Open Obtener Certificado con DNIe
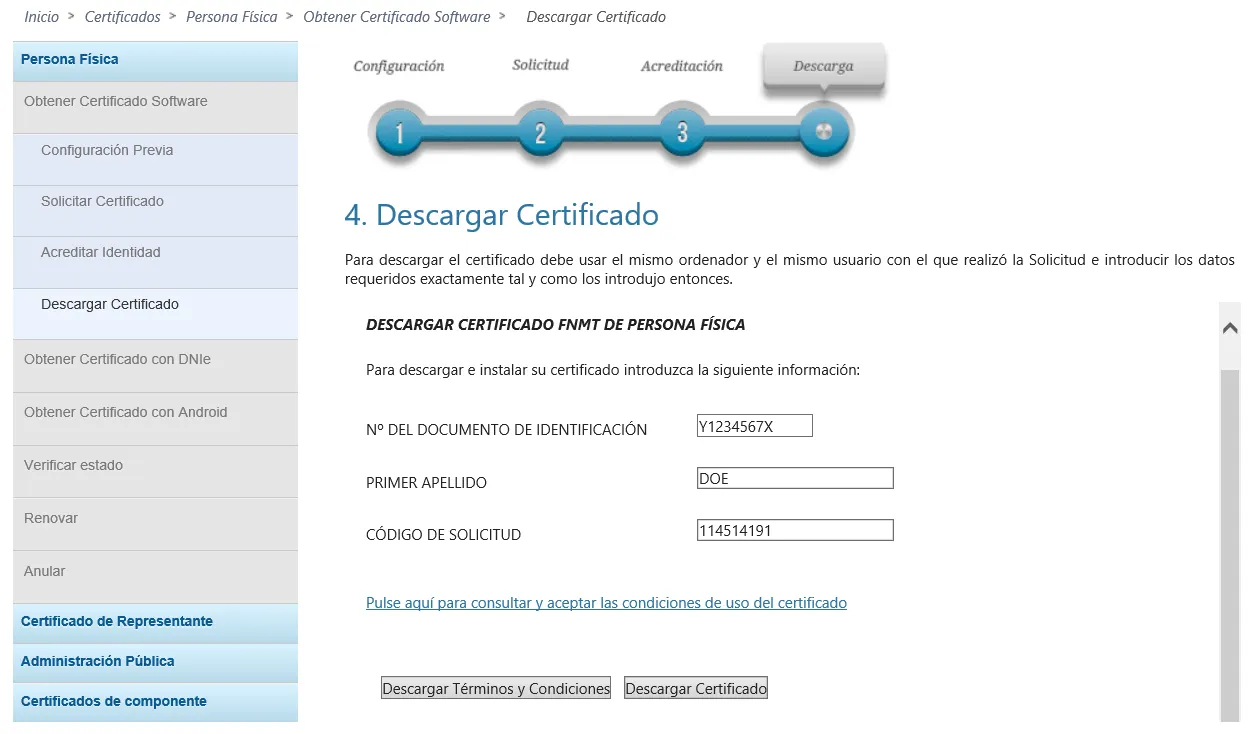The height and width of the screenshot is (734, 1251). coord(155,366)
